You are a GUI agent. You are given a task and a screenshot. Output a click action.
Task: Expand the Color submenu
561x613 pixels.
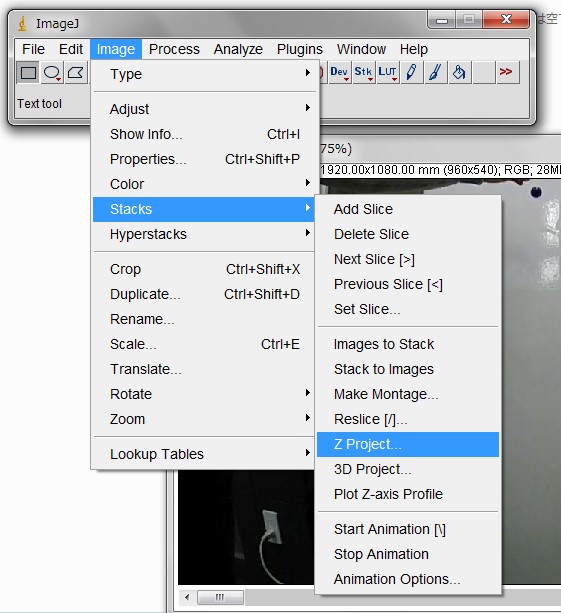pos(203,184)
